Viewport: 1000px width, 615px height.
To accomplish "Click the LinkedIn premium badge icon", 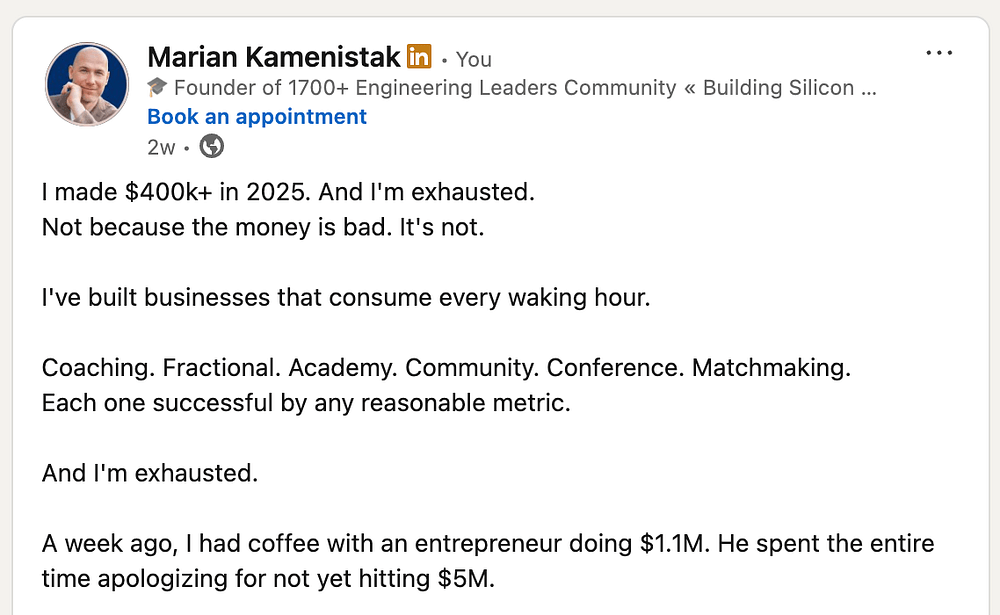I will coord(419,57).
